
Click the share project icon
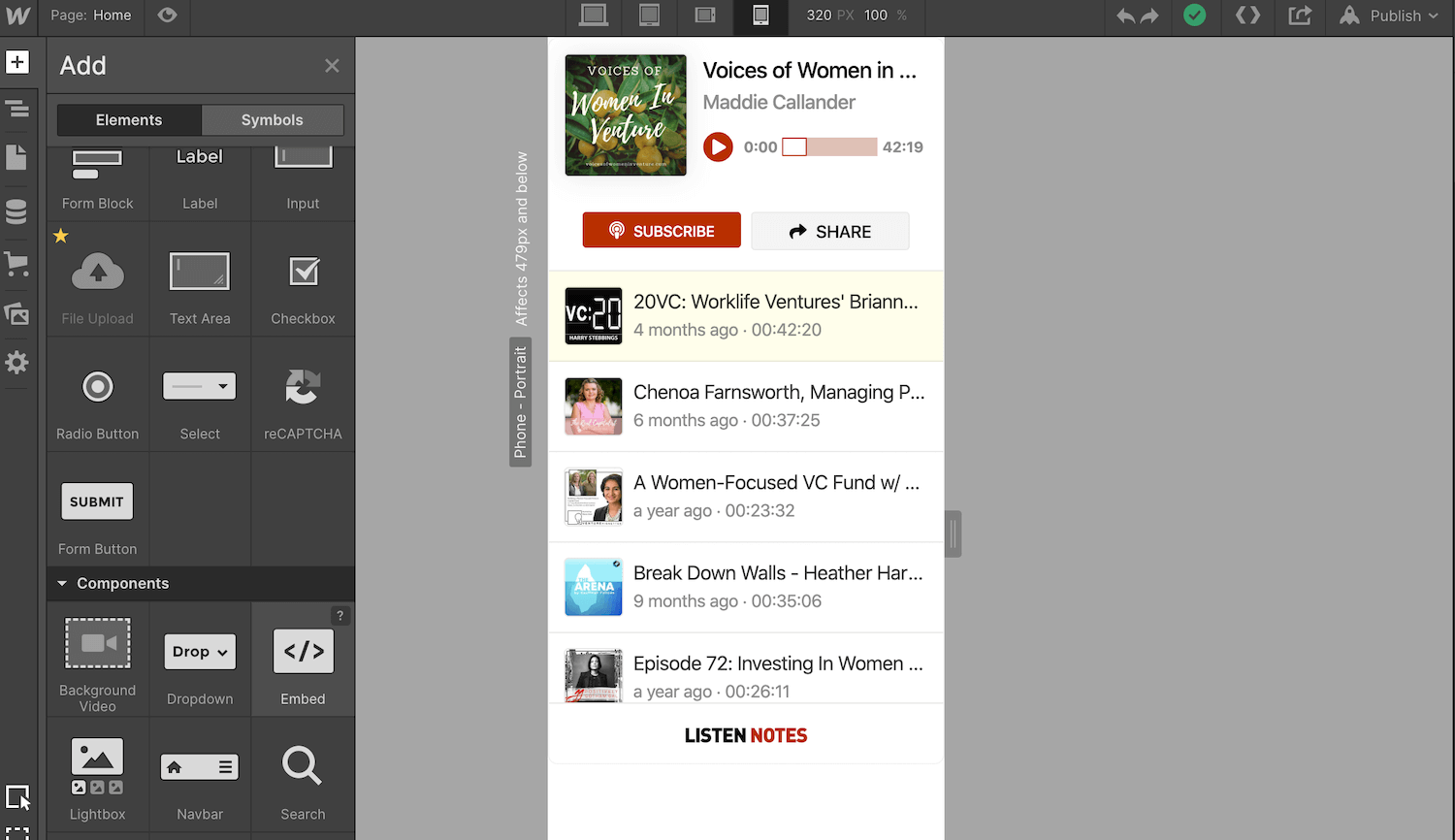coord(1300,16)
